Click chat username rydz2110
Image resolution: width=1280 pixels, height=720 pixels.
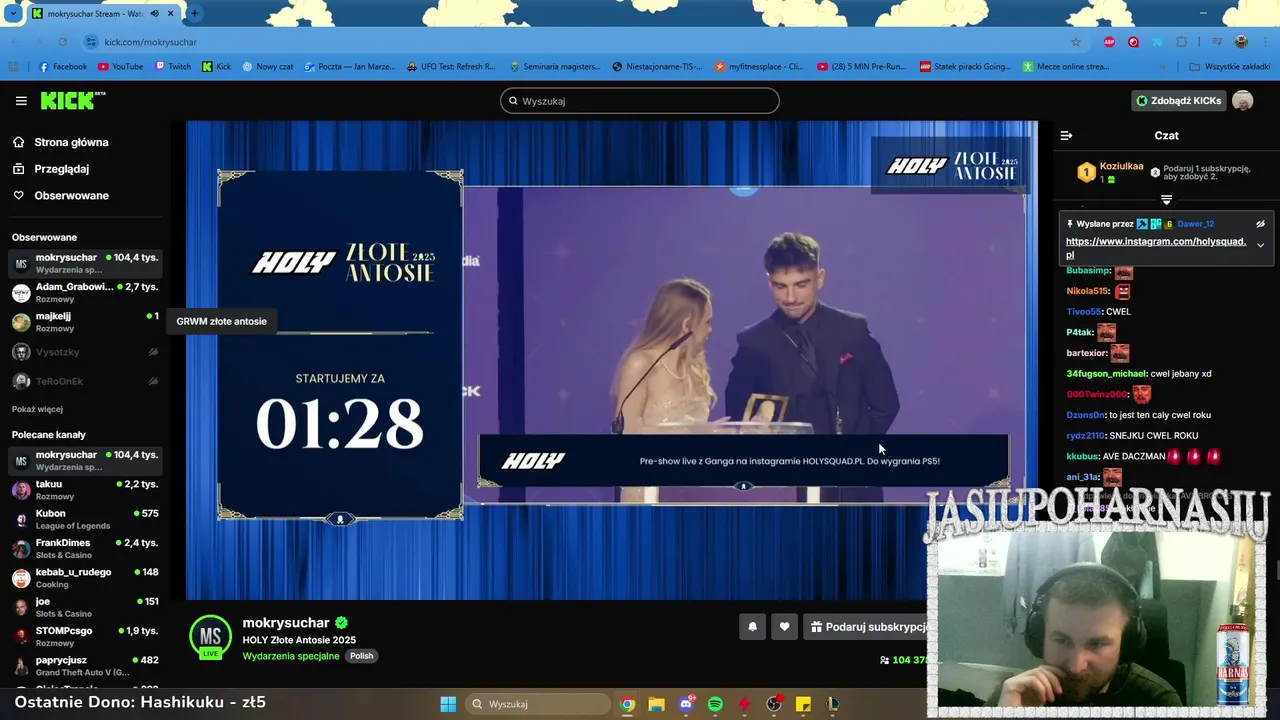[x=1083, y=436]
